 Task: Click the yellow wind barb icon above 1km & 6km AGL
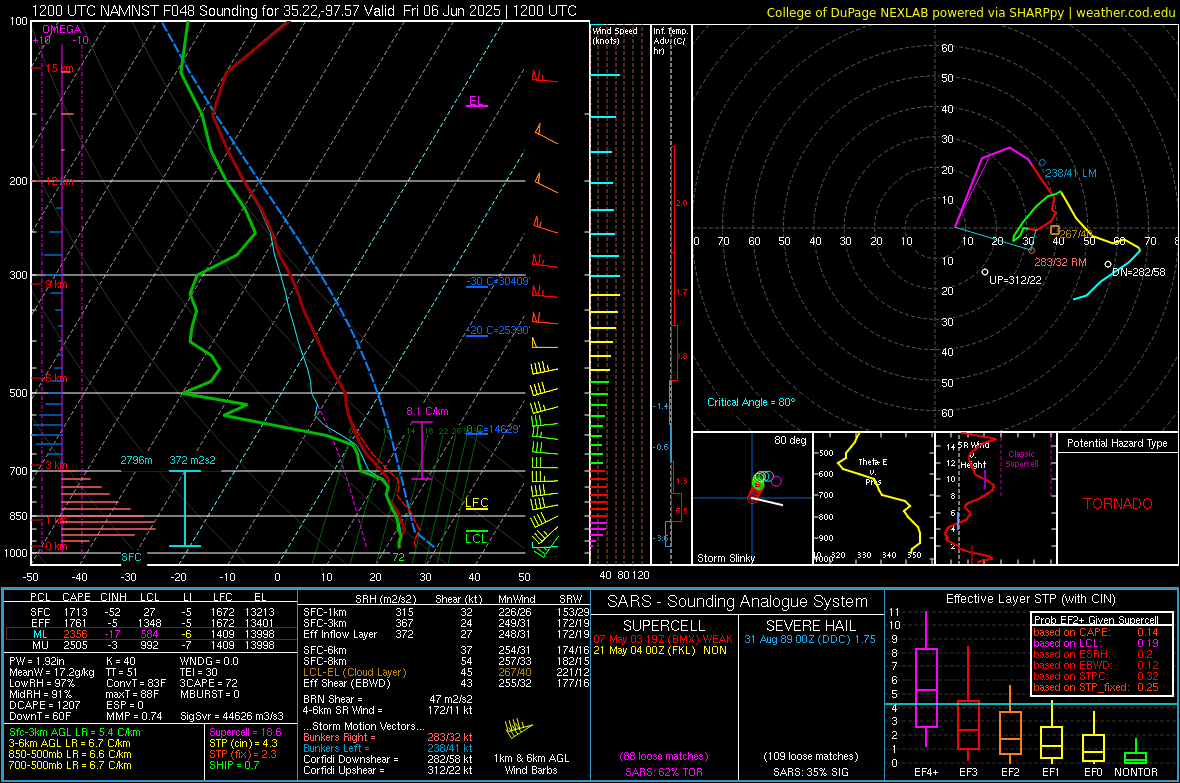(518, 729)
